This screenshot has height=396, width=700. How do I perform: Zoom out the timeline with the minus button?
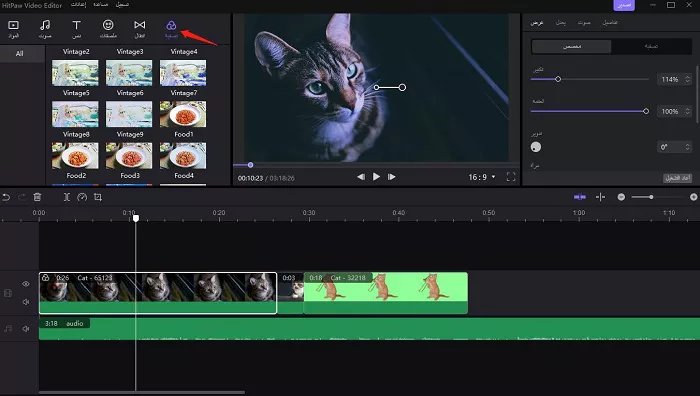621,197
